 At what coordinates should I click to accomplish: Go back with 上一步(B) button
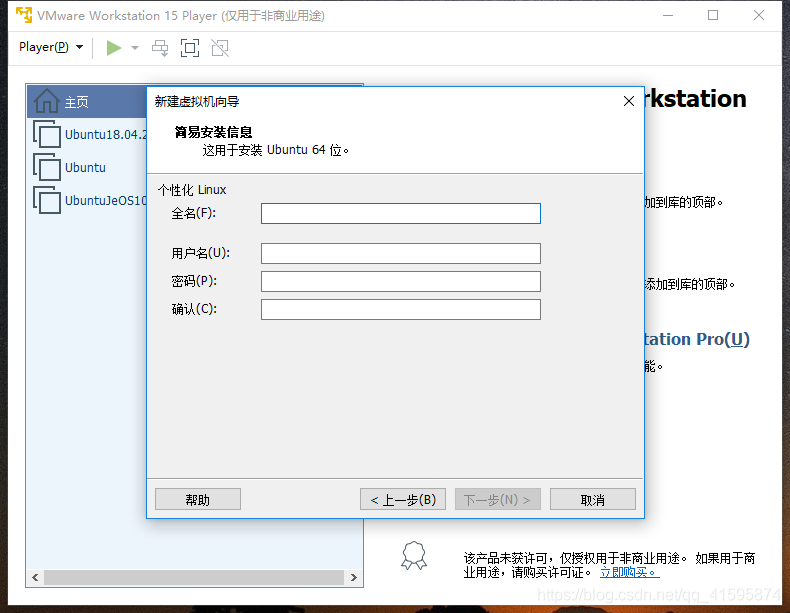(403, 499)
